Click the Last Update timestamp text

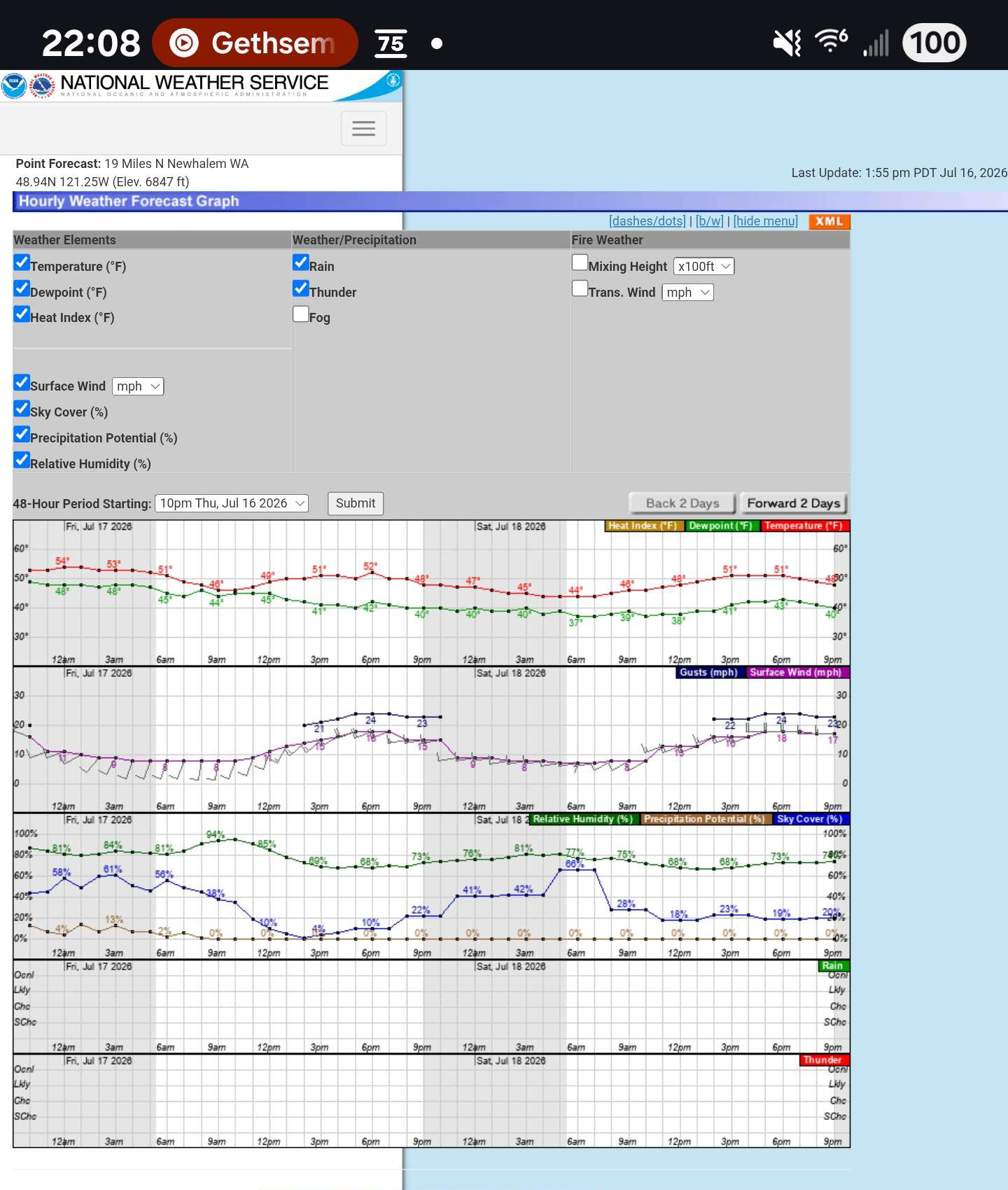pos(899,173)
